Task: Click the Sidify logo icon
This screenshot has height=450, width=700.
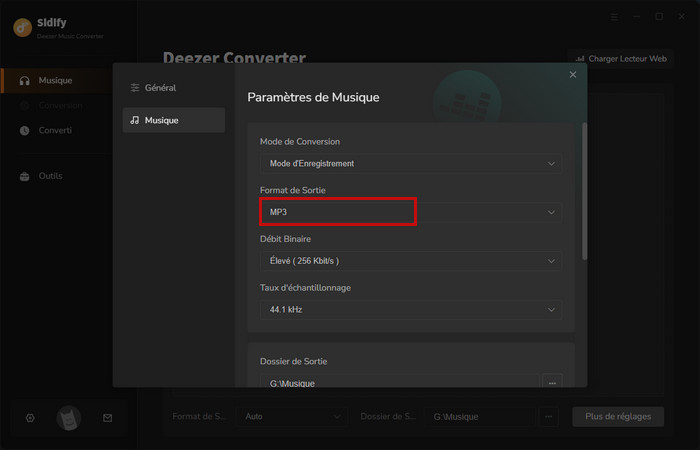Action: 21,28
